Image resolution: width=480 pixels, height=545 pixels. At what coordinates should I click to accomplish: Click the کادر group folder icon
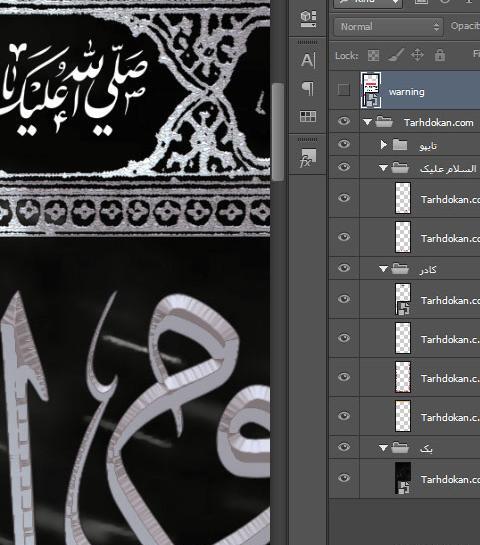(x=400, y=268)
